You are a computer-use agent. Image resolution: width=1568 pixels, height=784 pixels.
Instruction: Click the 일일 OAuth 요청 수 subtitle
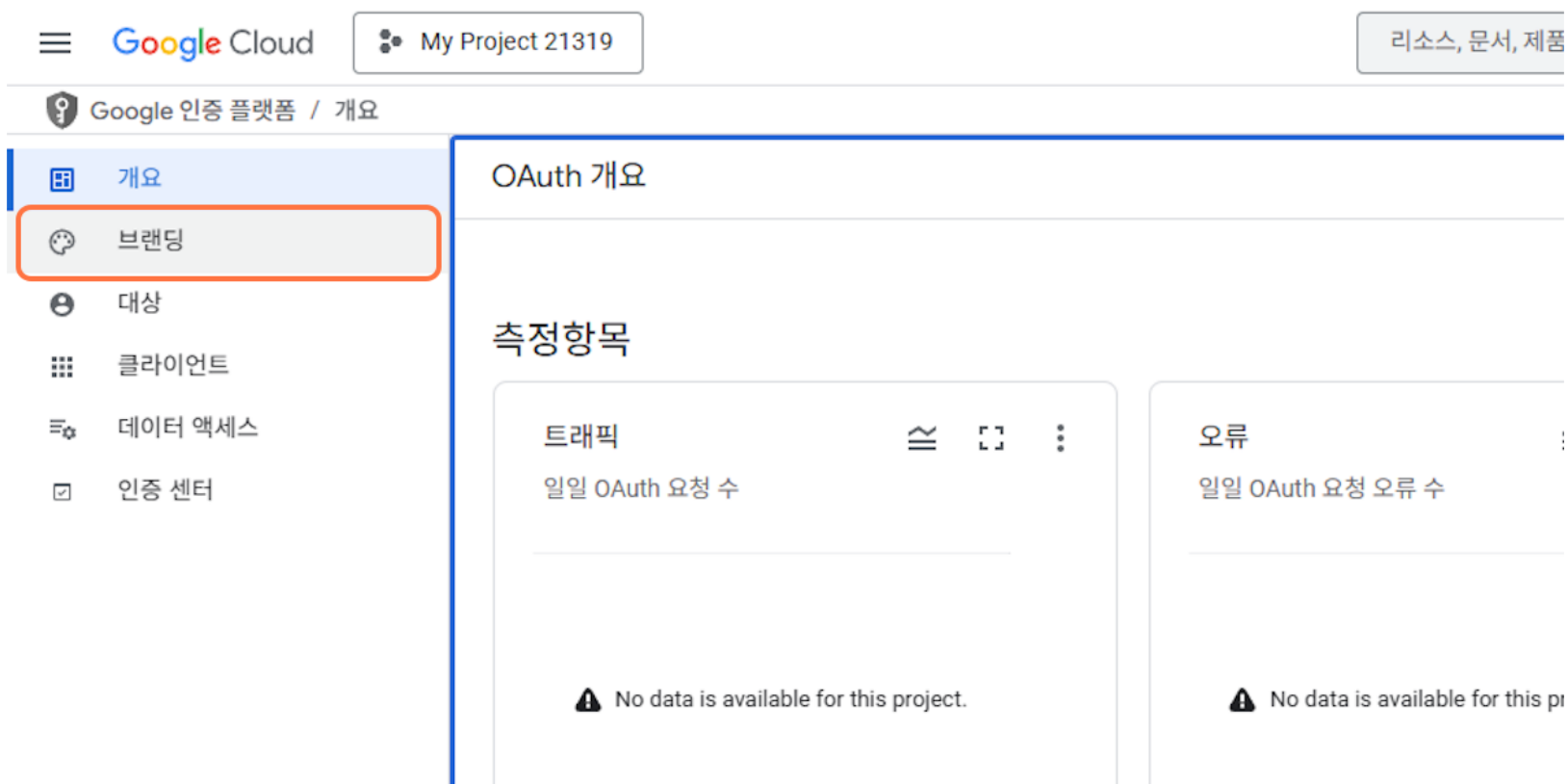tap(641, 488)
